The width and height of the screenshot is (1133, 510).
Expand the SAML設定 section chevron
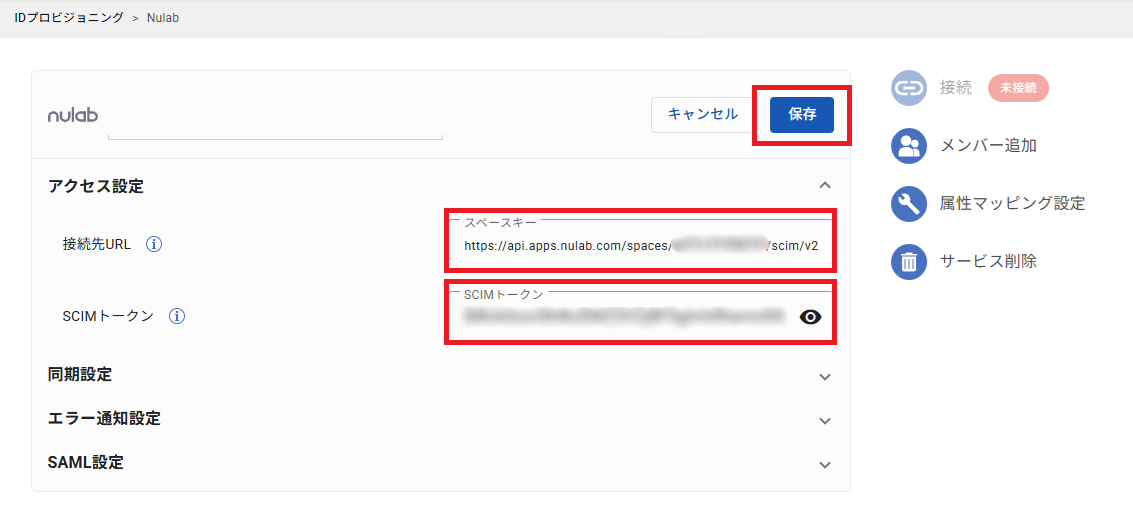(825, 464)
